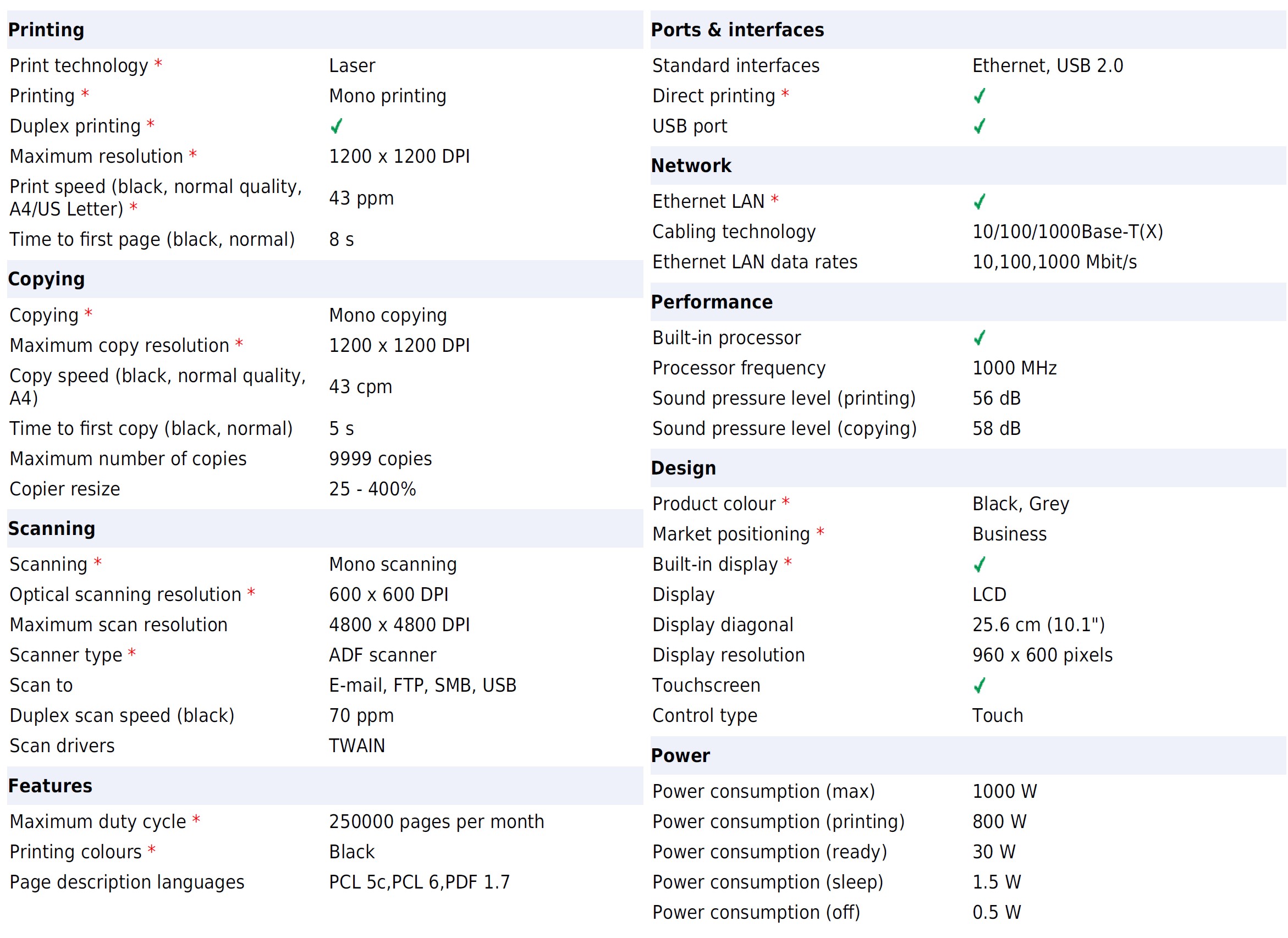Select the Printing section header
1288x938 pixels.
[47, 30]
